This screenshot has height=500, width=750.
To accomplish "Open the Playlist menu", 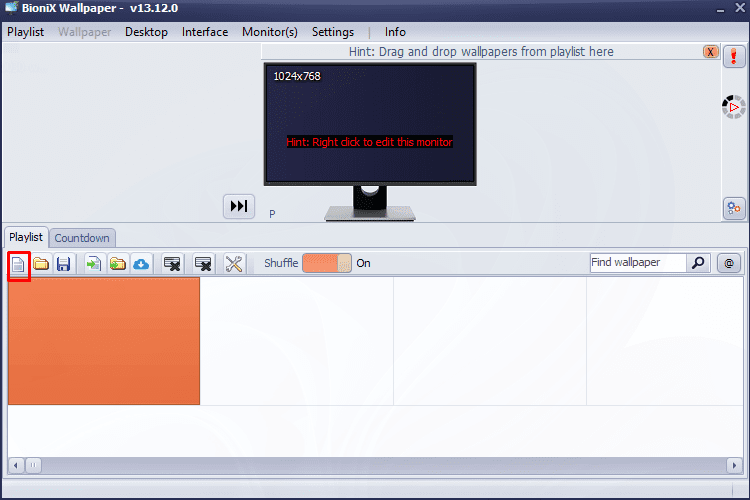I will point(25,32).
